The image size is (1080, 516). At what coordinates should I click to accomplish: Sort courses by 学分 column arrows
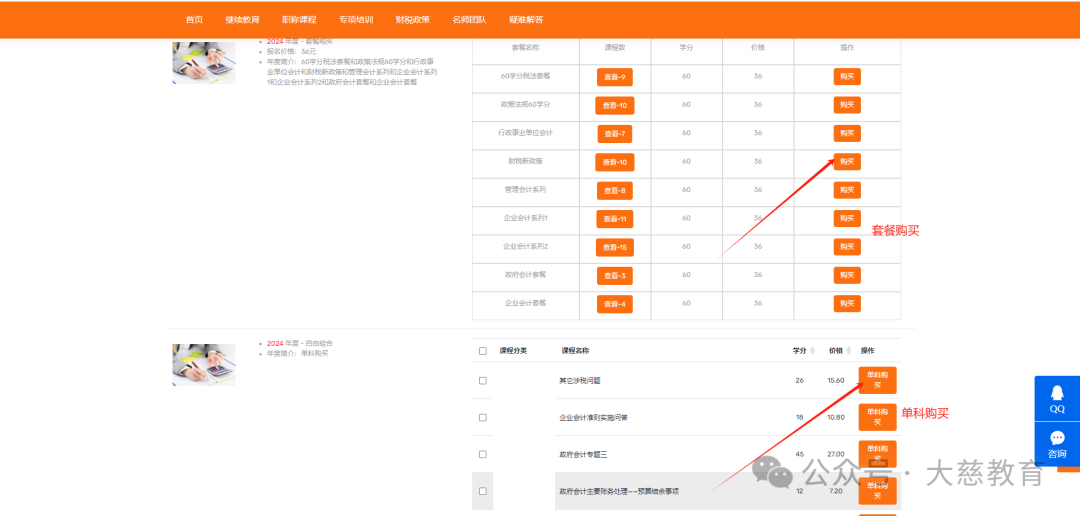pos(813,351)
